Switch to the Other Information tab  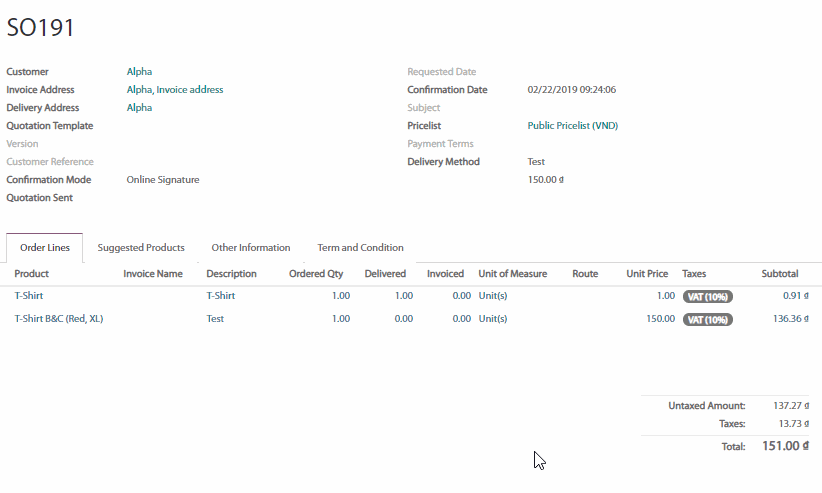(251, 248)
